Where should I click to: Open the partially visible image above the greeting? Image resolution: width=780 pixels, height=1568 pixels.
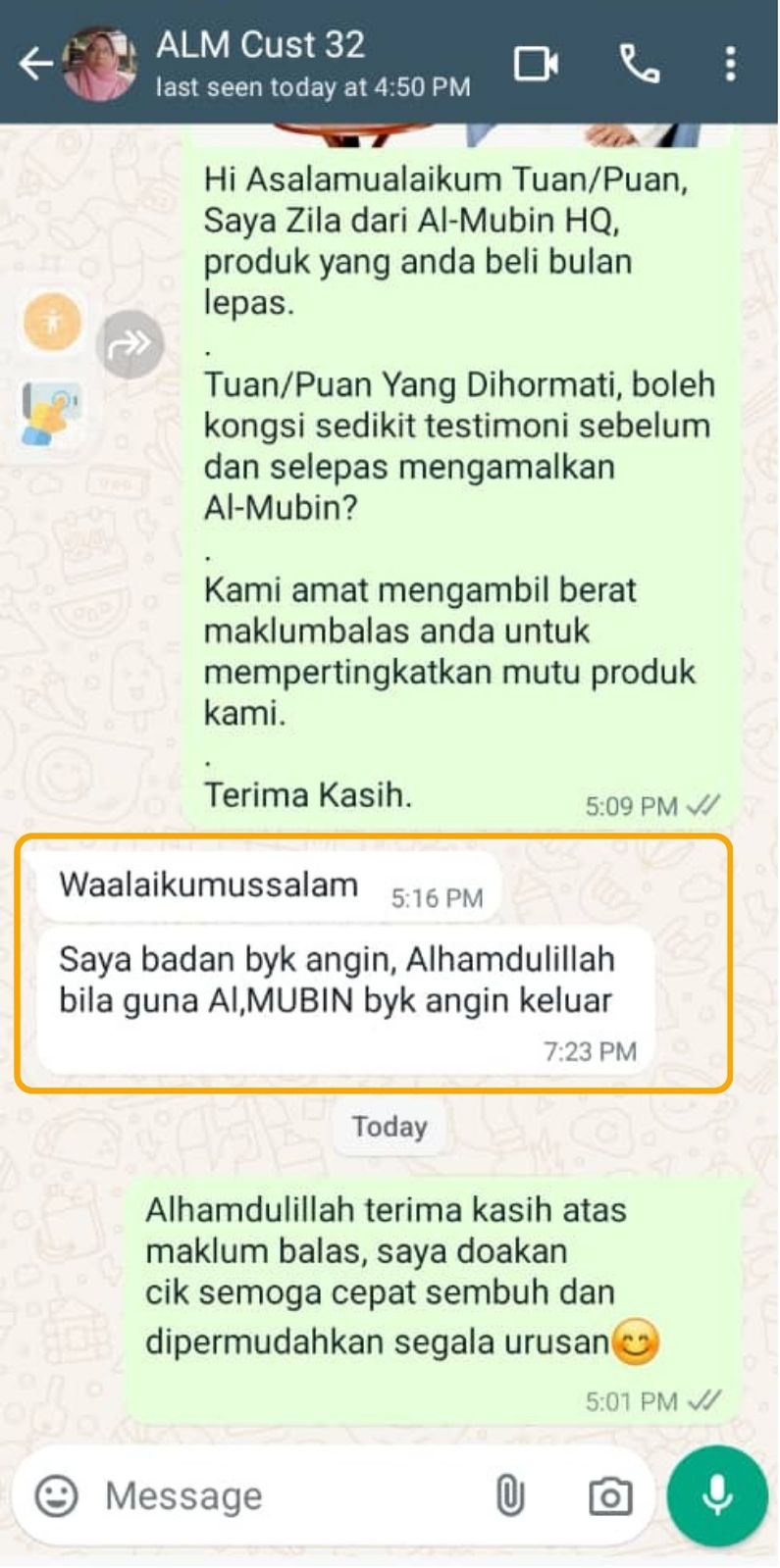(x=458, y=135)
